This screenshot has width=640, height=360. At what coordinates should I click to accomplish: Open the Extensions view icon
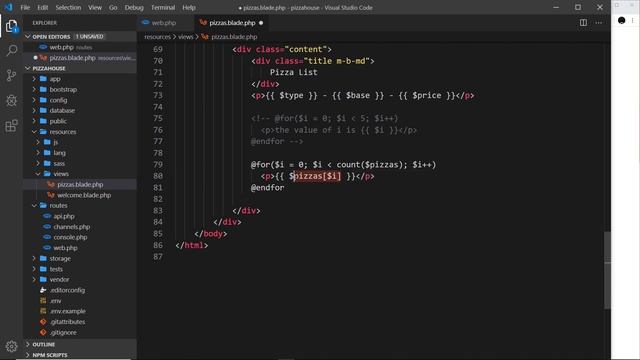[x=11, y=125]
